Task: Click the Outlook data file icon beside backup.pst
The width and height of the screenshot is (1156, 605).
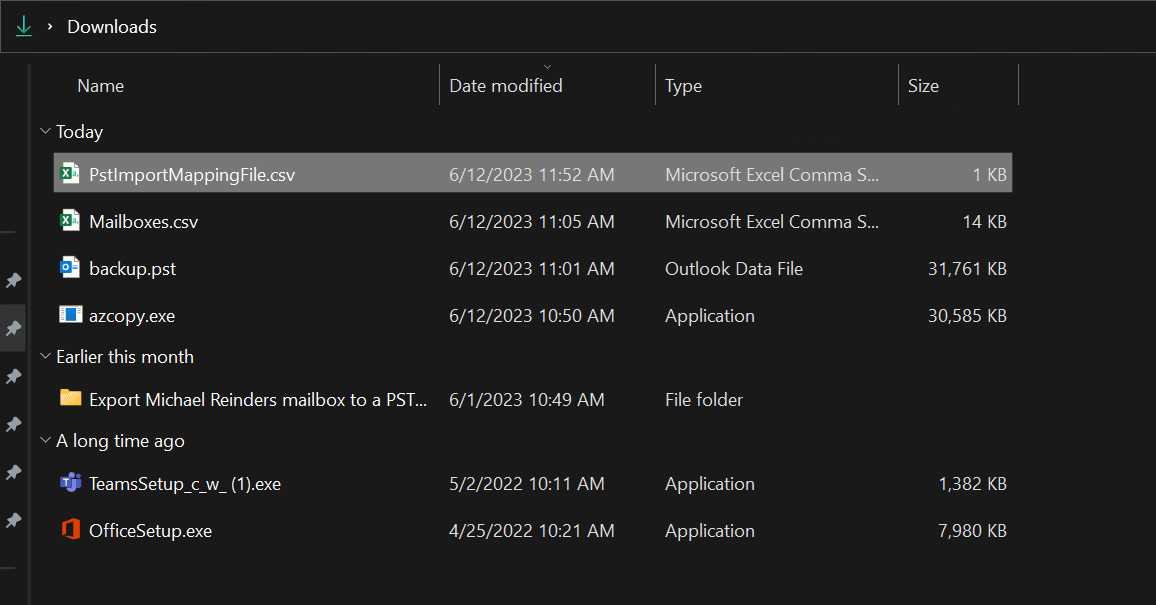Action: (x=69, y=268)
